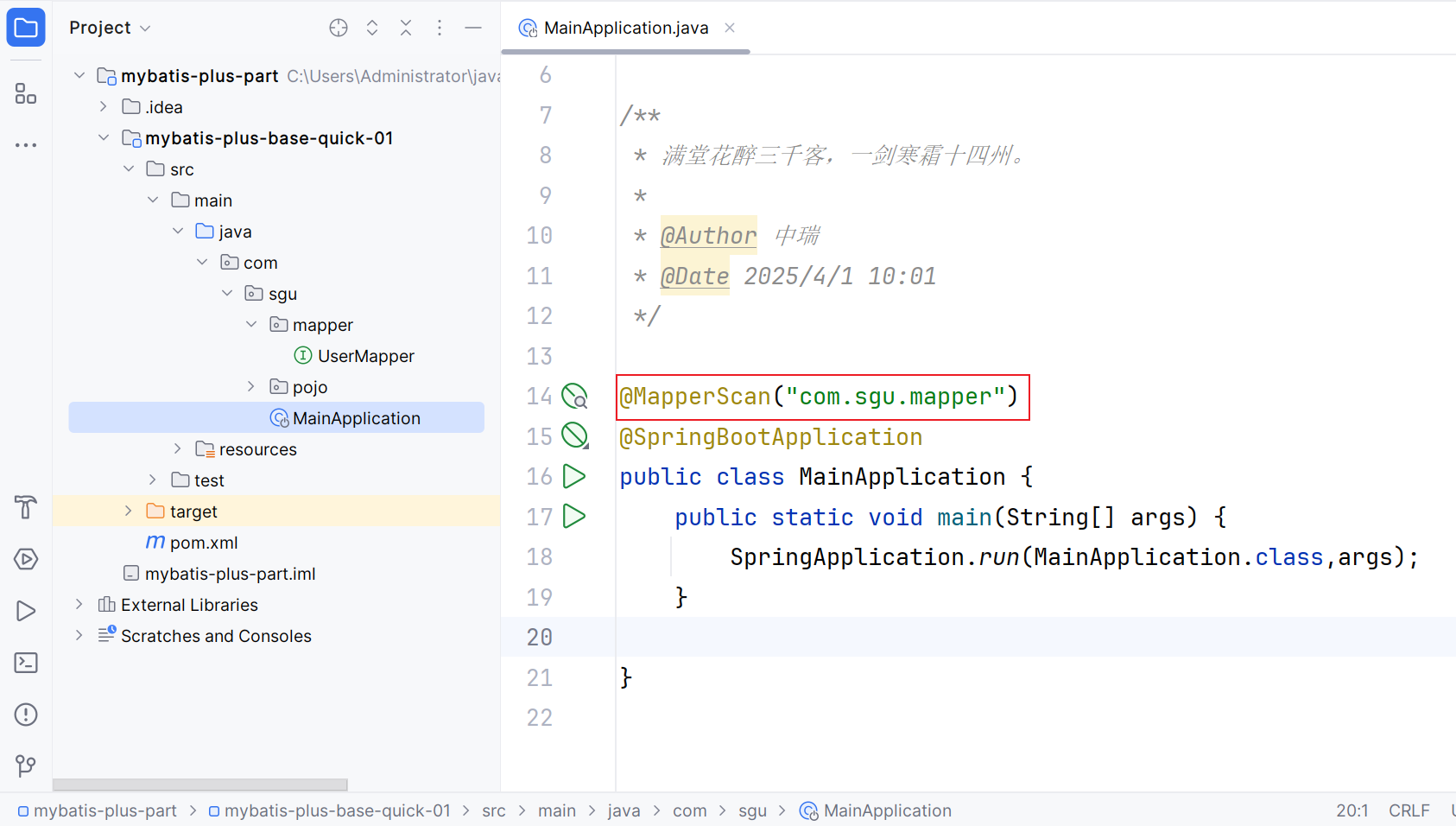Show more tool windows ellipsis icon
The image size is (1456, 826).
[26, 145]
